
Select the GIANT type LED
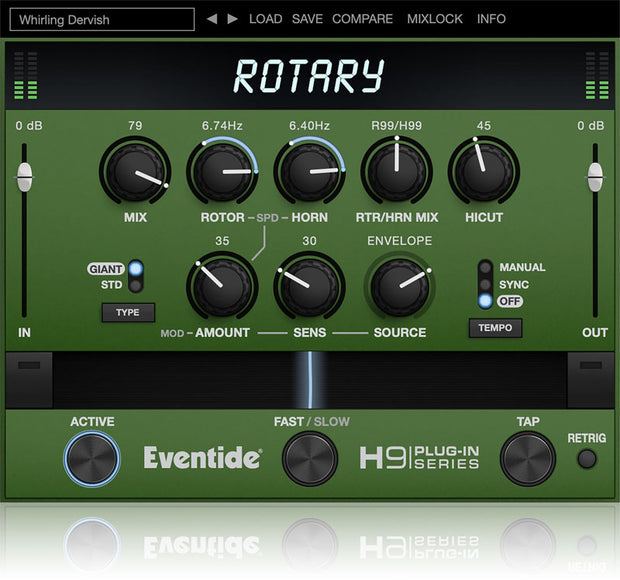136,268
